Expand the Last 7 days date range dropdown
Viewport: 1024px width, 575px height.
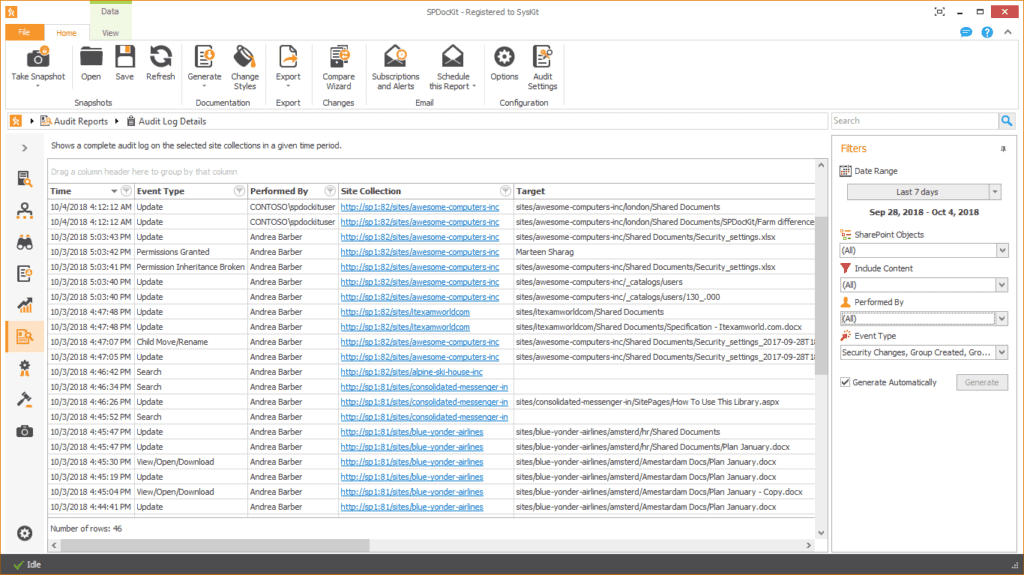click(x=995, y=192)
